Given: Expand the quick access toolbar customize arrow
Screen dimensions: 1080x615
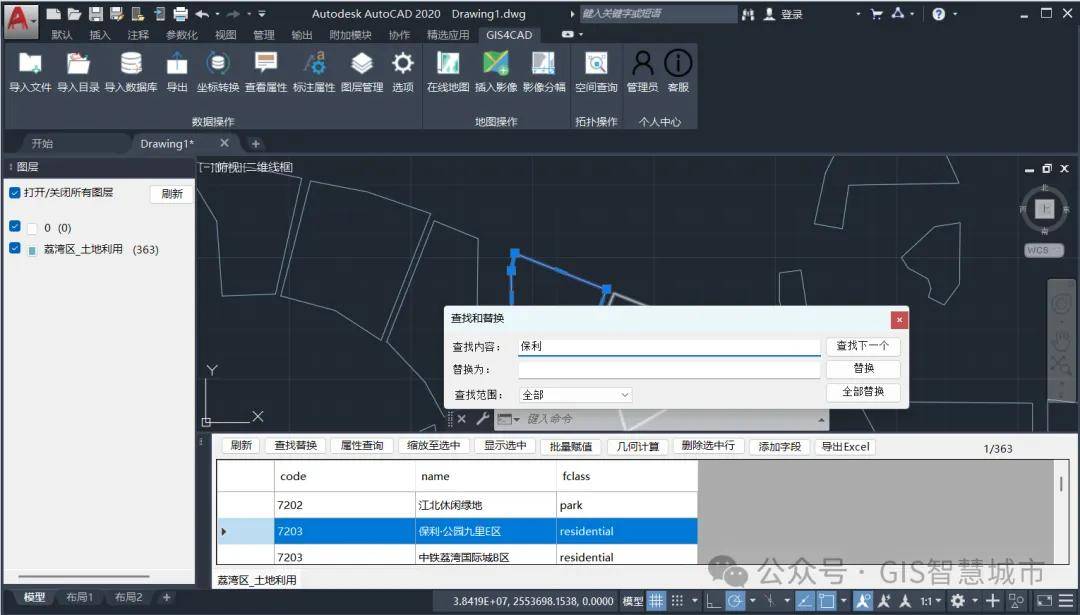Looking at the screenshot, I should tap(262, 14).
